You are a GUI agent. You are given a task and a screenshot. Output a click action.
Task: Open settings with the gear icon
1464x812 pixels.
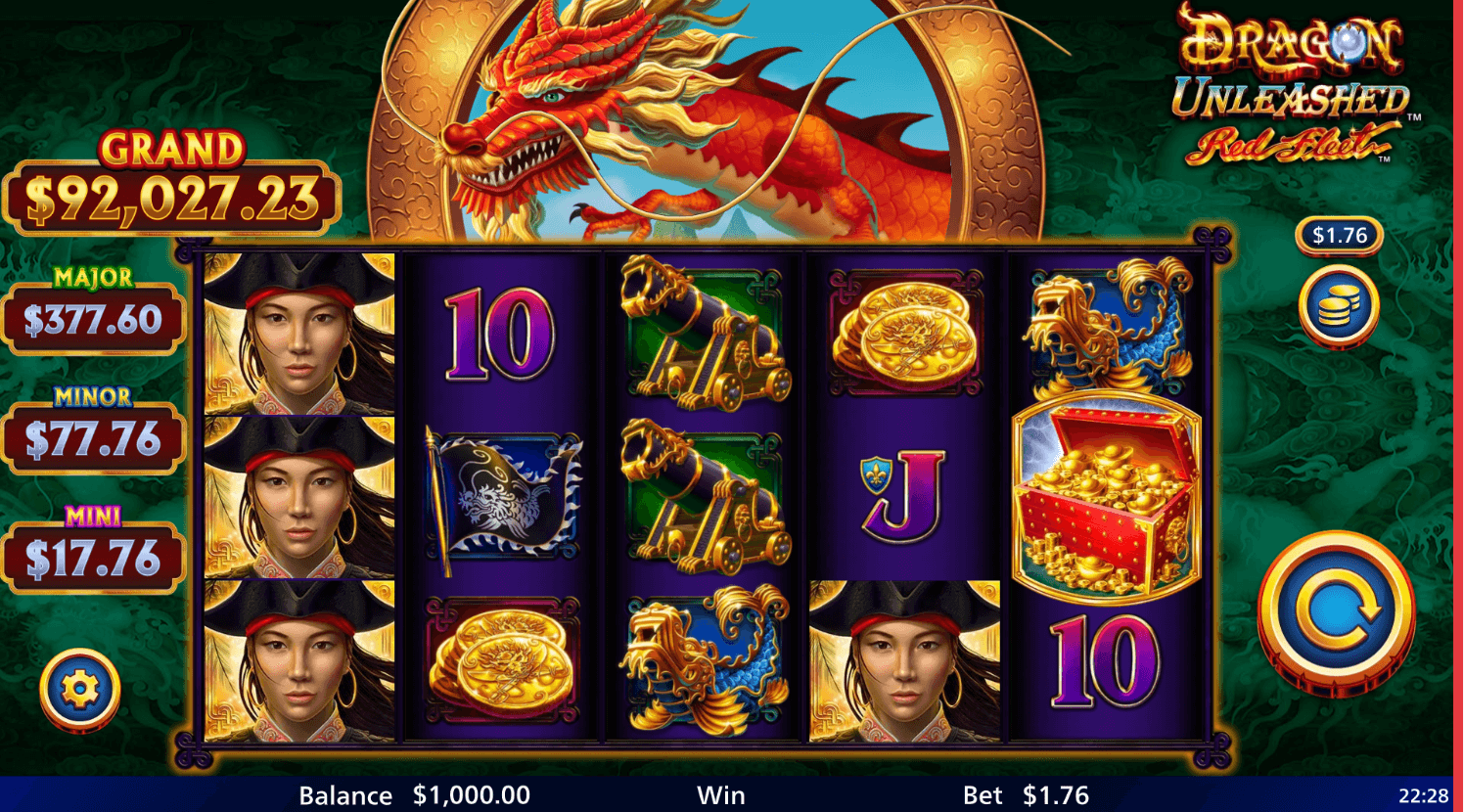(80, 689)
